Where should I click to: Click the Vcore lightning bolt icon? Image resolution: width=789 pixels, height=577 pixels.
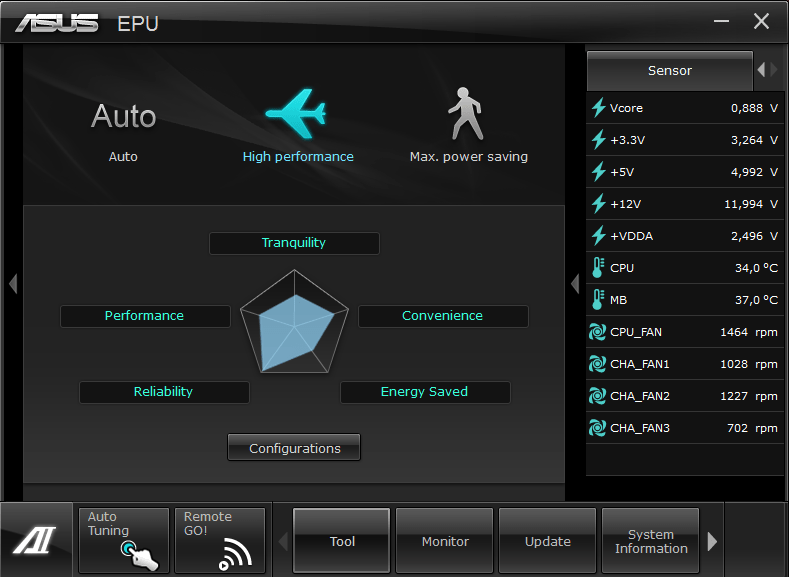point(598,108)
